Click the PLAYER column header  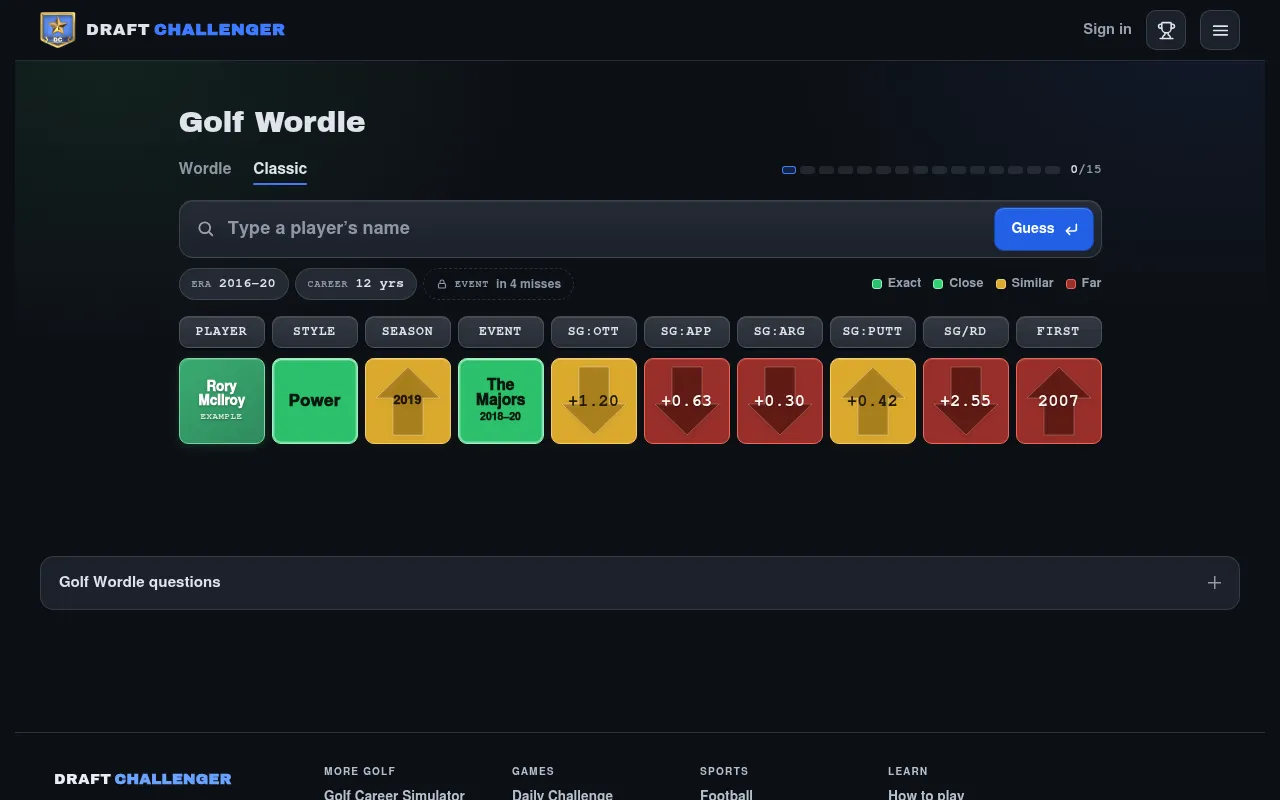point(222,332)
